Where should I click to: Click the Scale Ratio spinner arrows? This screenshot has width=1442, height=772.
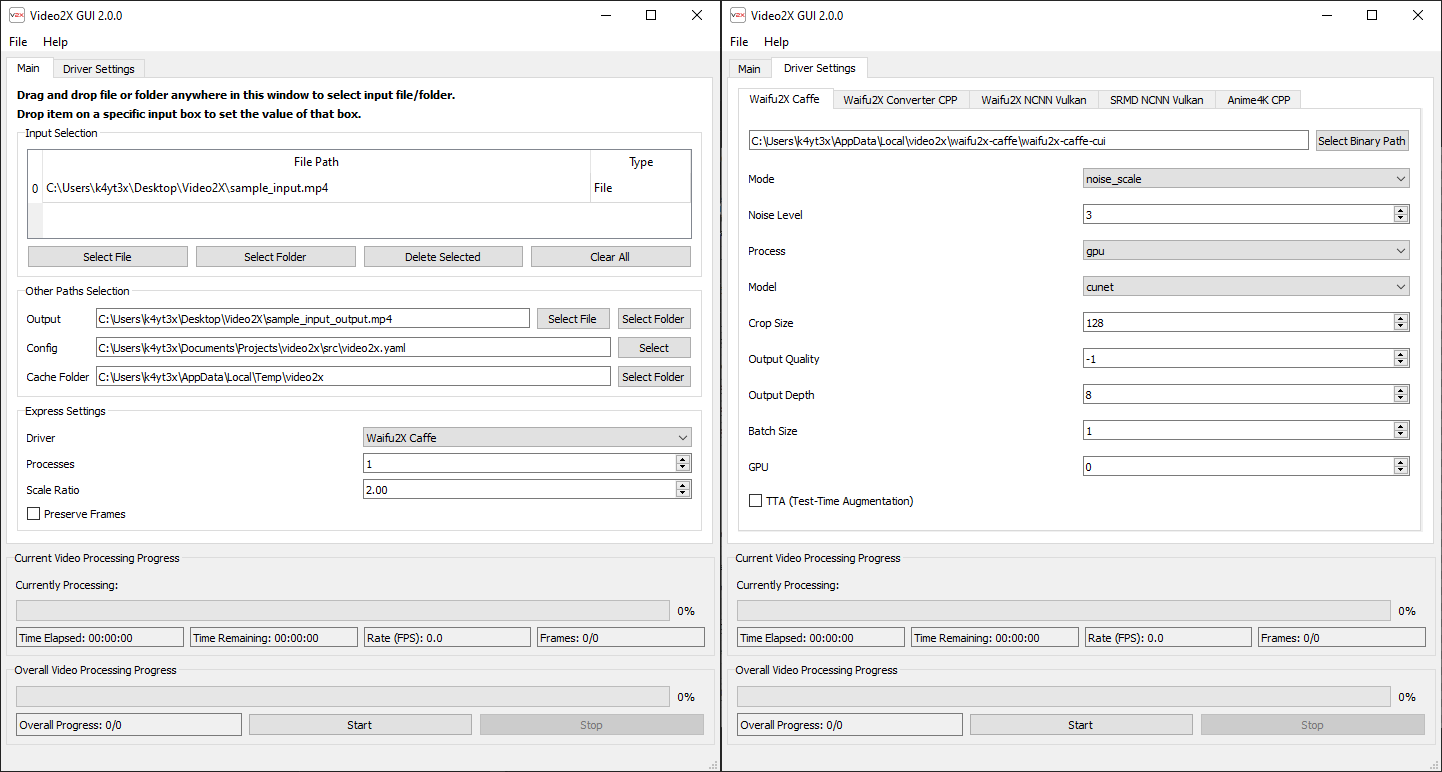(x=683, y=490)
